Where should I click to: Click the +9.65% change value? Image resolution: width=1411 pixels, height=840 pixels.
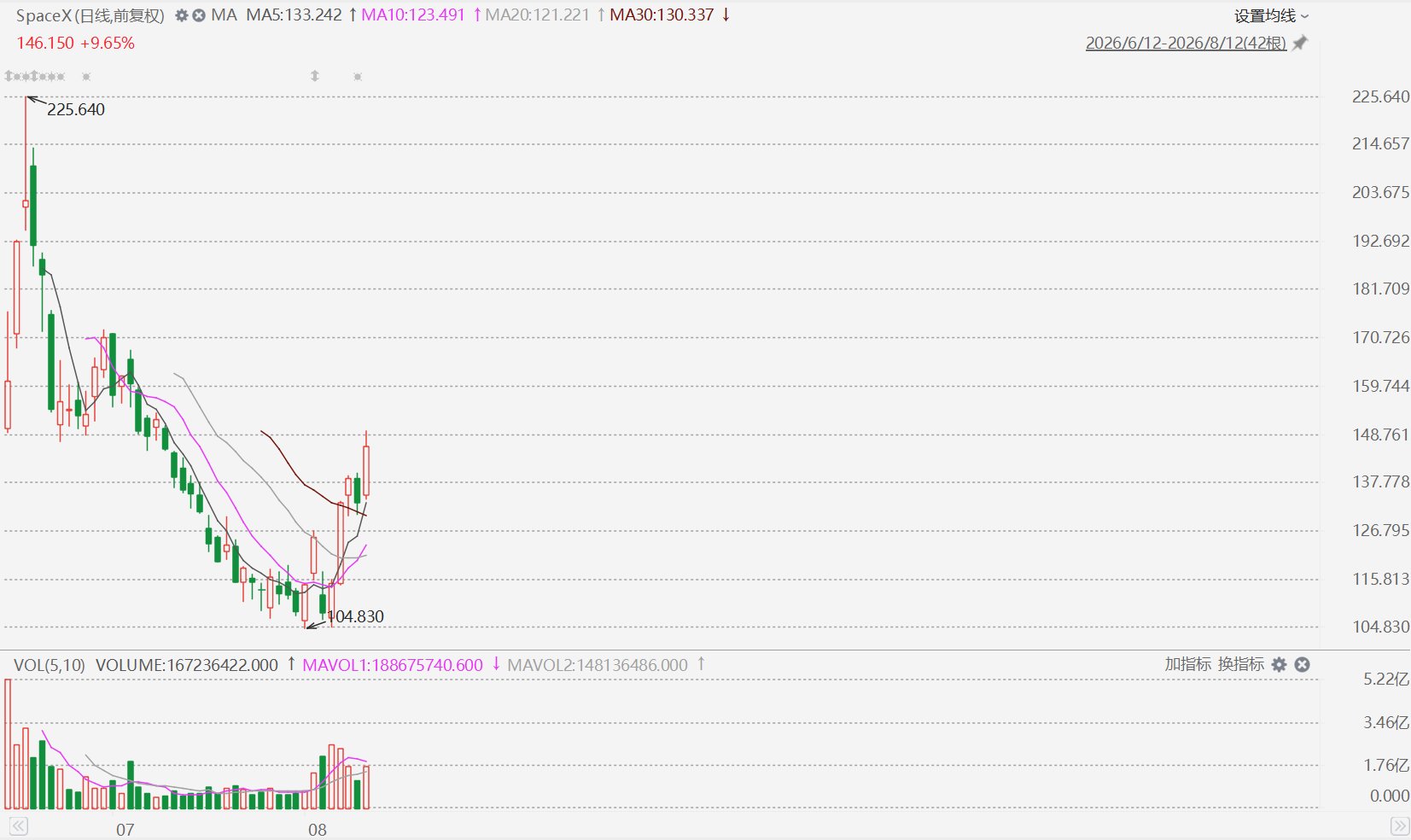[x=108, y=43]
